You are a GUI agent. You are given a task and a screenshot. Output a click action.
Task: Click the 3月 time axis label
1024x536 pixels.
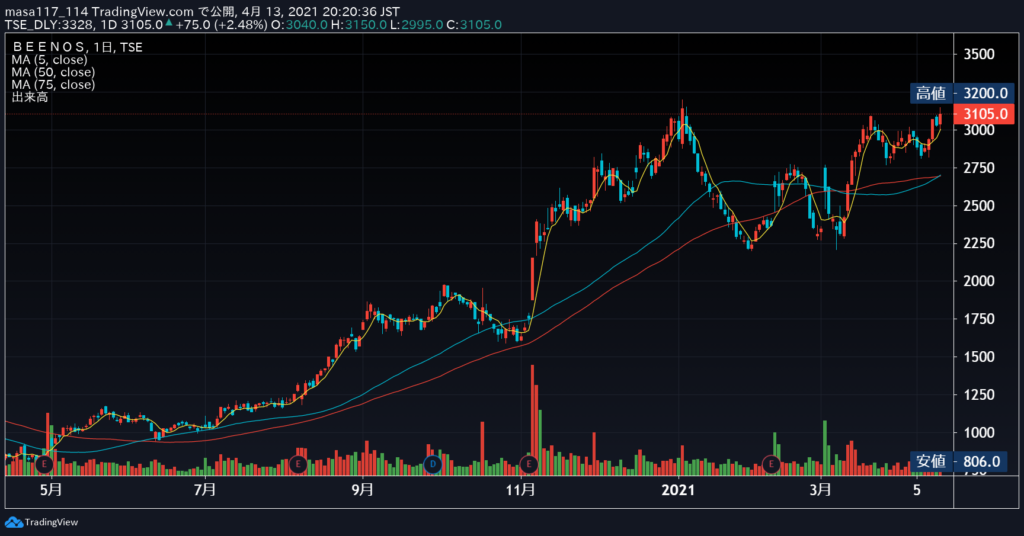(x=820, y=490)
